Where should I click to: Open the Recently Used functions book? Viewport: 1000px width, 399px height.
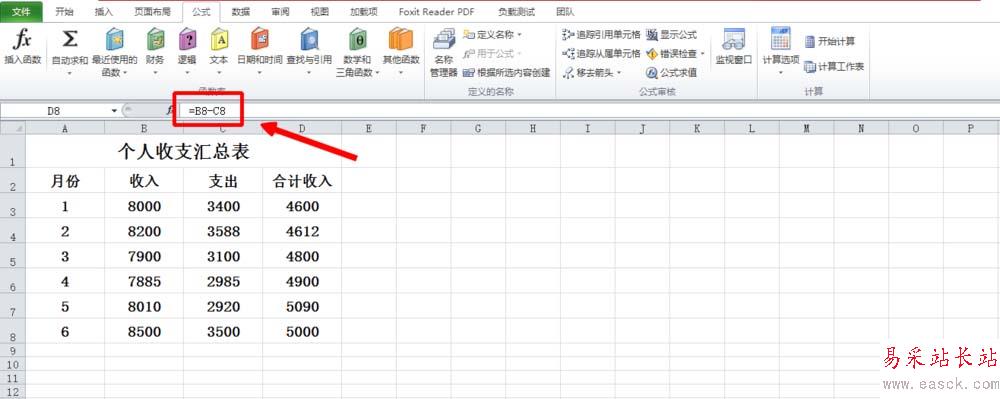114,52
